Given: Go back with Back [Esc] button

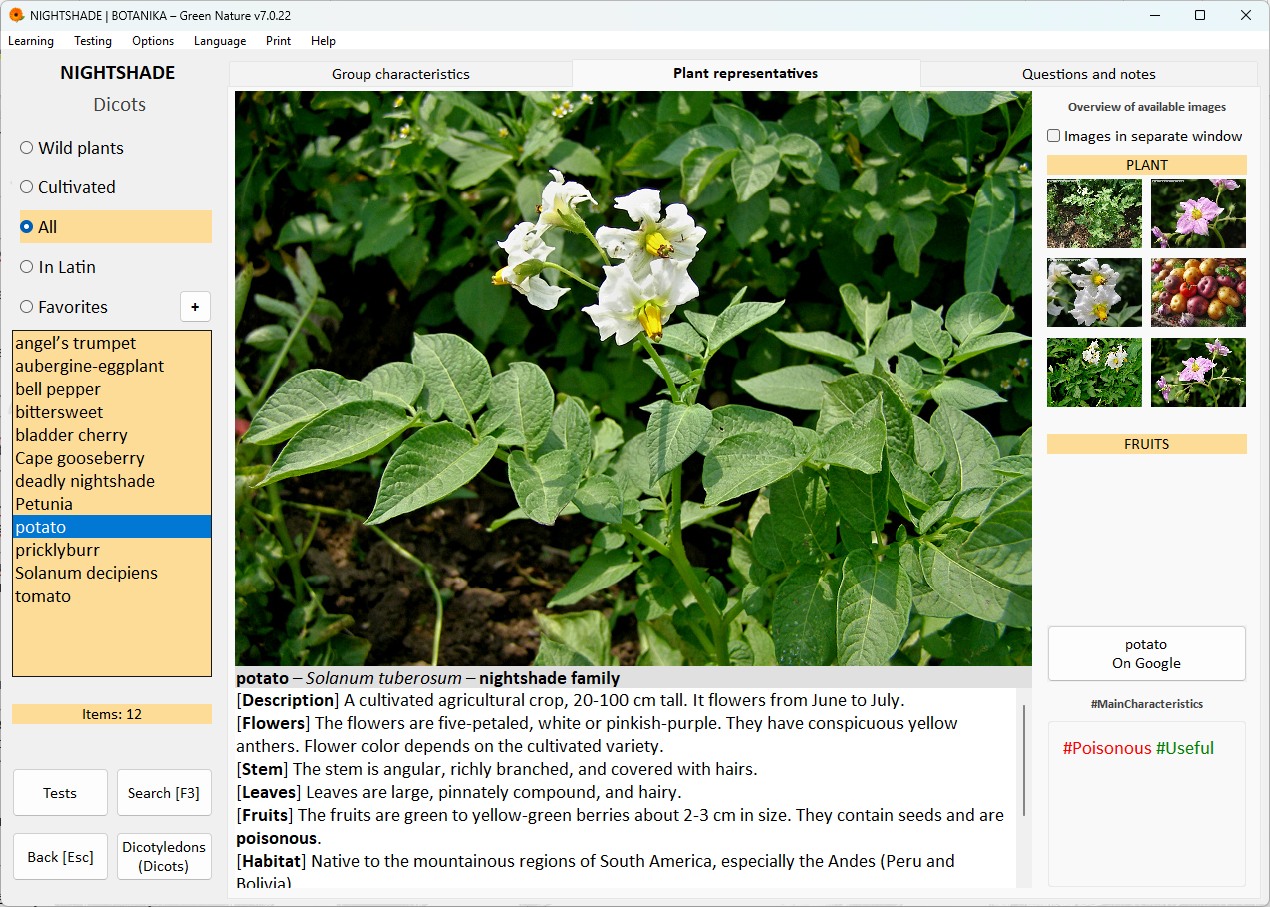Looking at the screenshot, I should click(x=60, y=857).
